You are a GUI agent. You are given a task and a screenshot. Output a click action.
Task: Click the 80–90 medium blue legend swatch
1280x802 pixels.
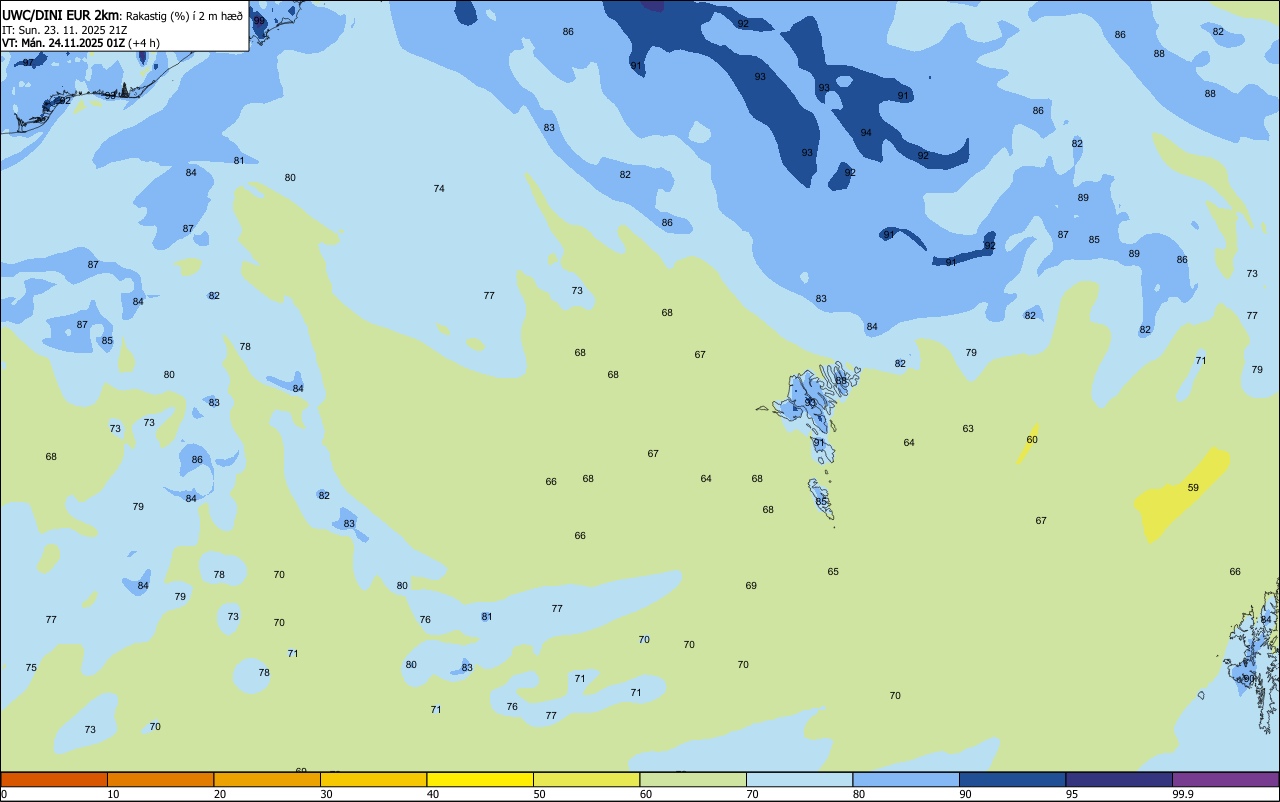point(906,779)
